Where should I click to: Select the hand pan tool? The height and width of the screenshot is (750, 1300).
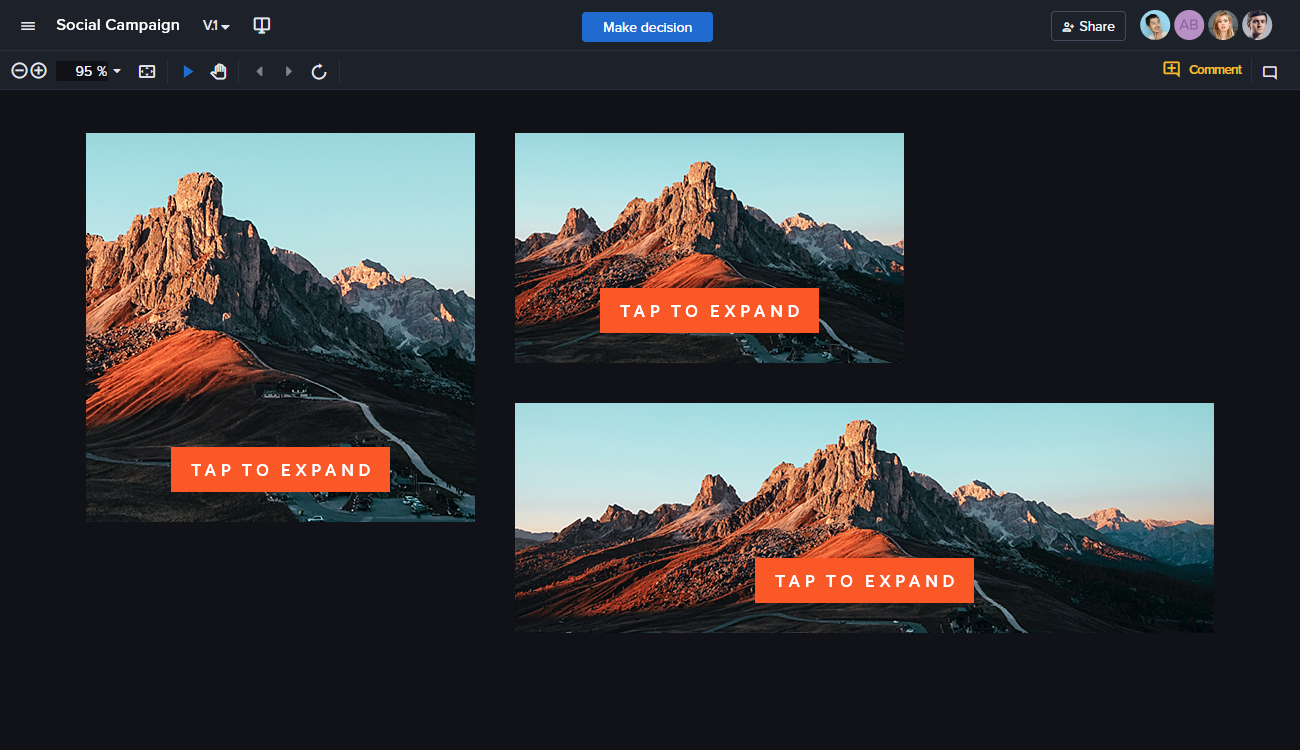[218, 72]
